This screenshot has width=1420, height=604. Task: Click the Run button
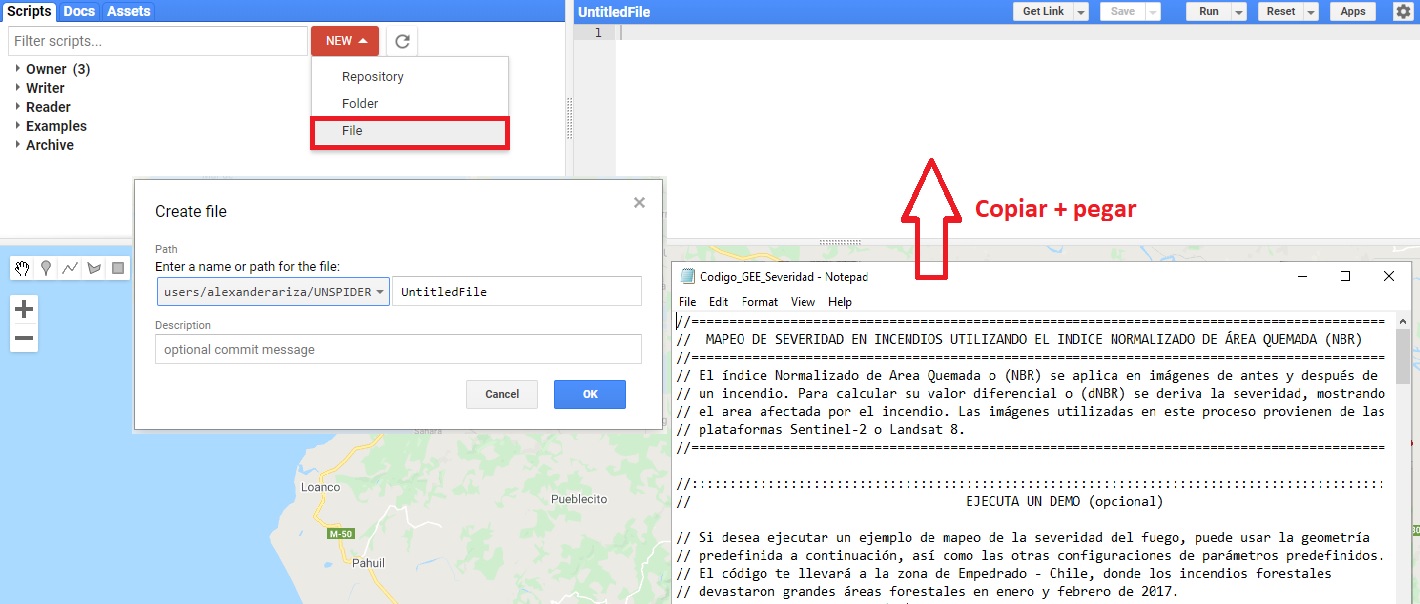pyautogui.click(x=1208, y=11)
